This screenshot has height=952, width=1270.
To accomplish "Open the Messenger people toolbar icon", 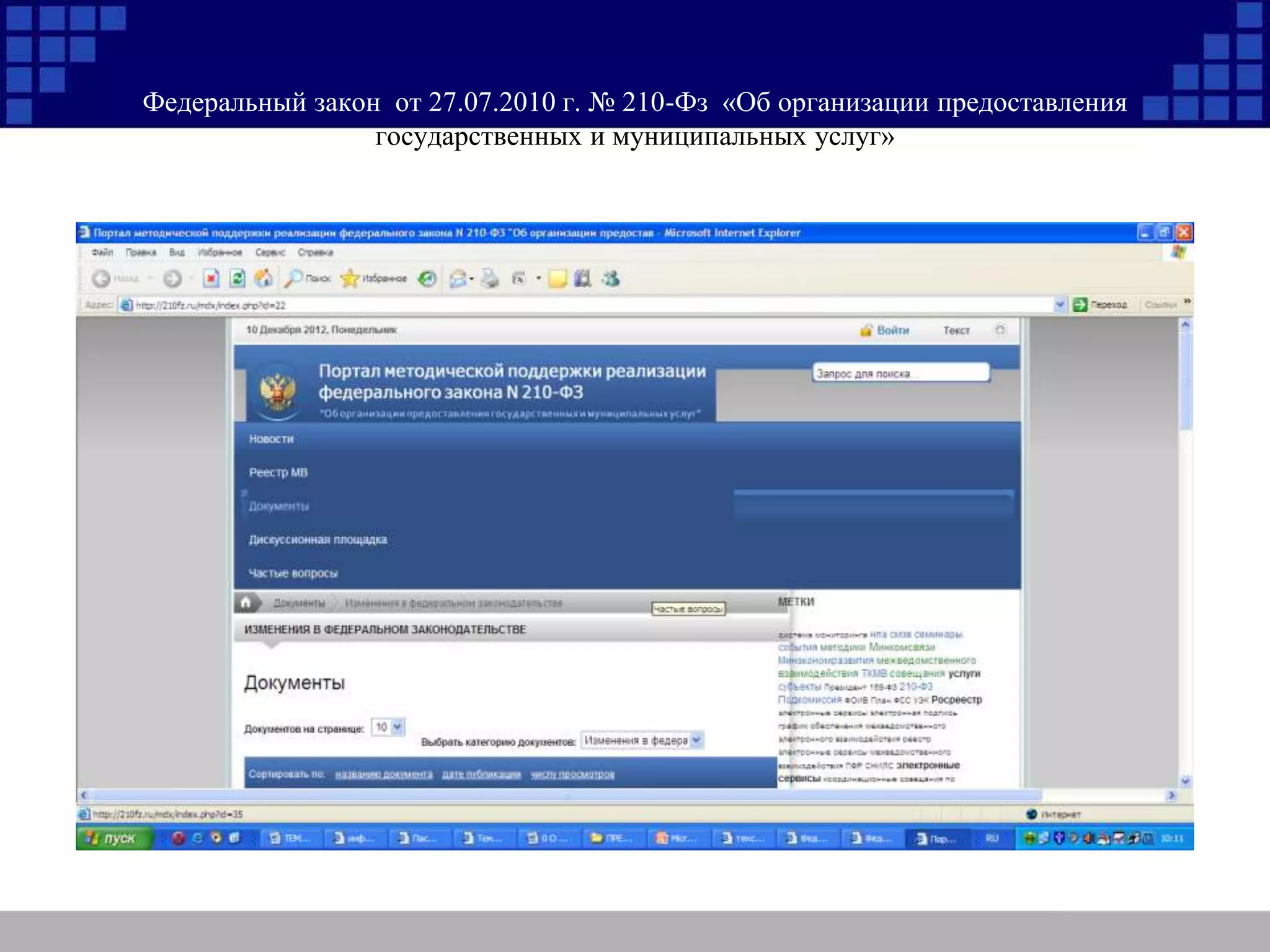I will (611, 279).
